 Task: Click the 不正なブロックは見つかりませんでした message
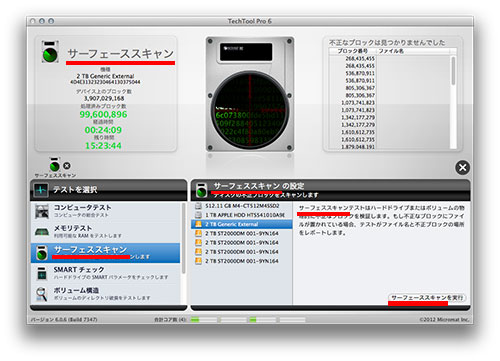pos(387,43)
